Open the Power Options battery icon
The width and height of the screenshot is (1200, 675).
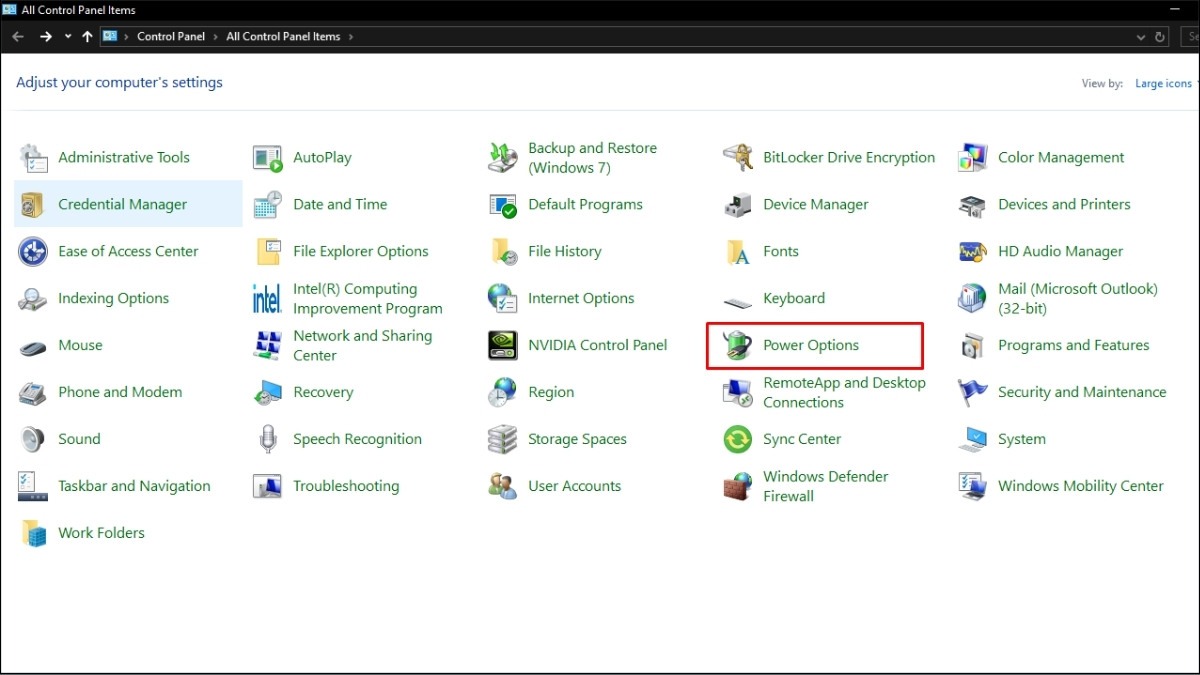tap(737, 346)
